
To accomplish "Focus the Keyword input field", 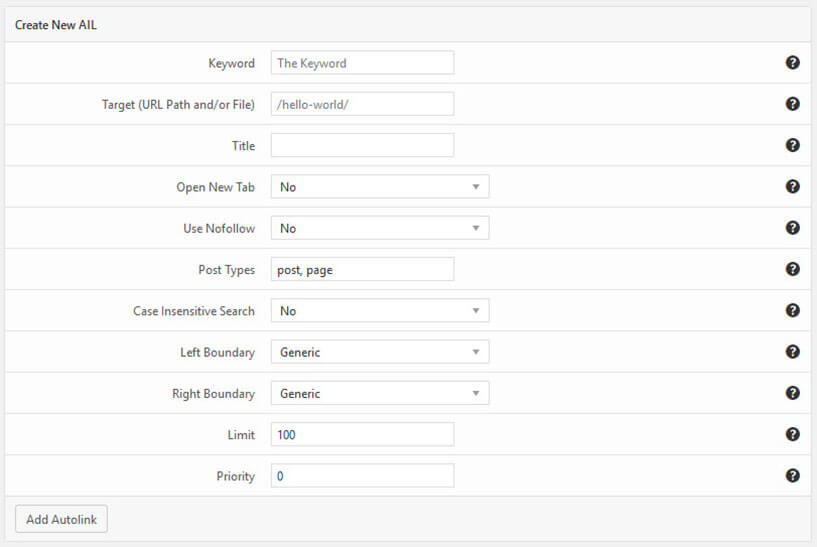I will [x=362, y=63].
